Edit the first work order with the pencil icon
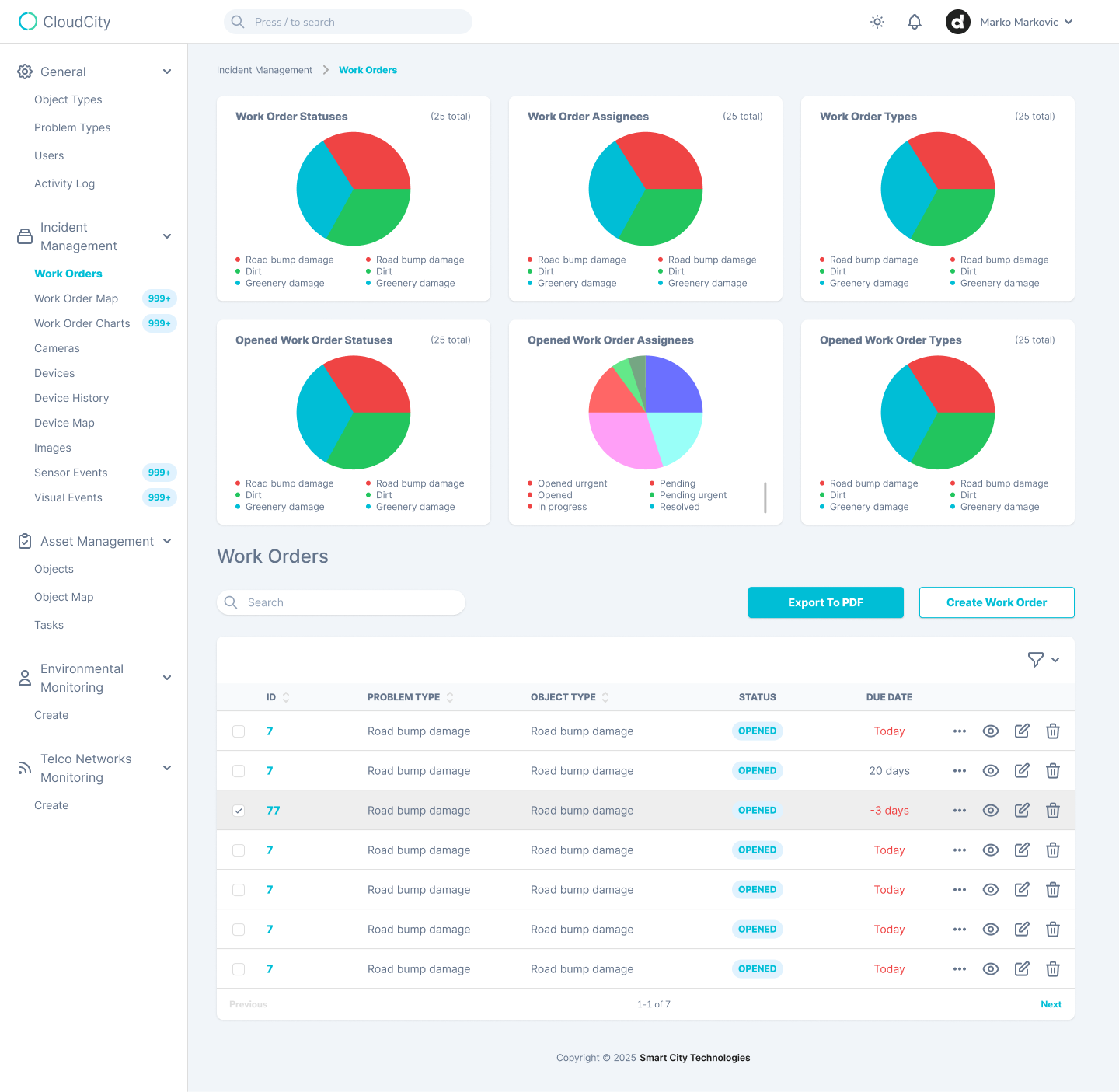The height and width of the screenshot is (1092, 1119). click(x=1021, y=731)
